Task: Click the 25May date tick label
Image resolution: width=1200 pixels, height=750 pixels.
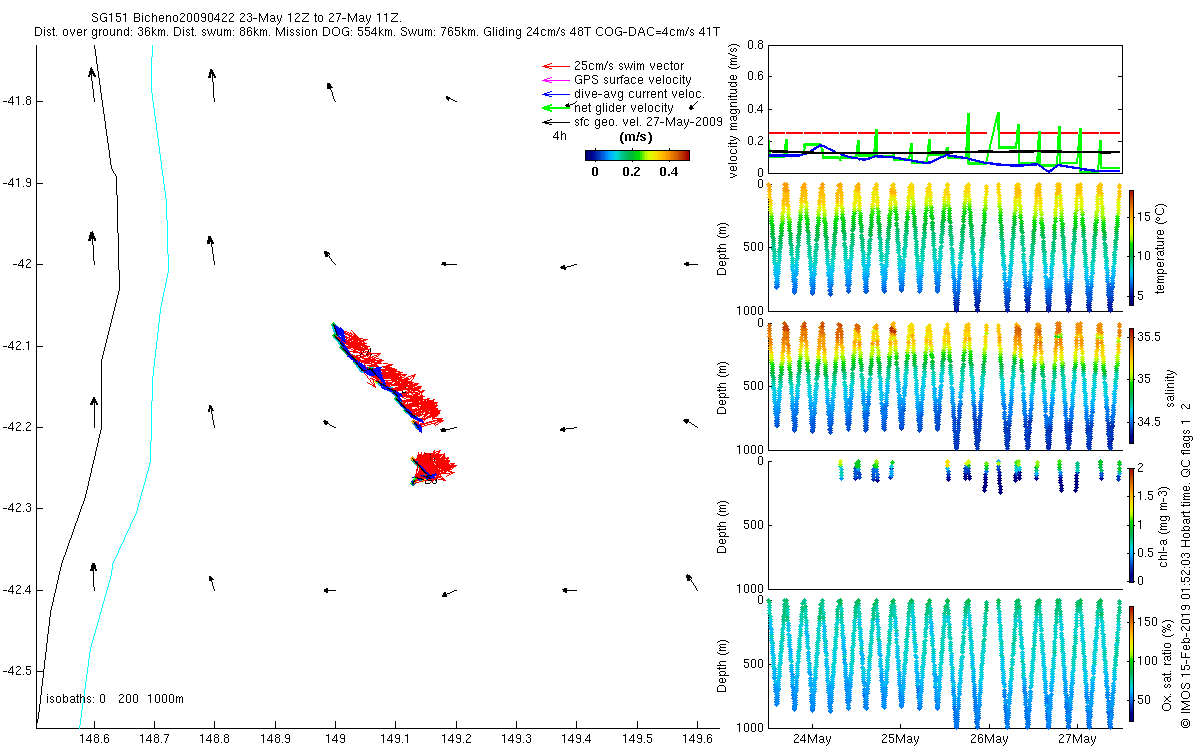Action: click(900, 739)
